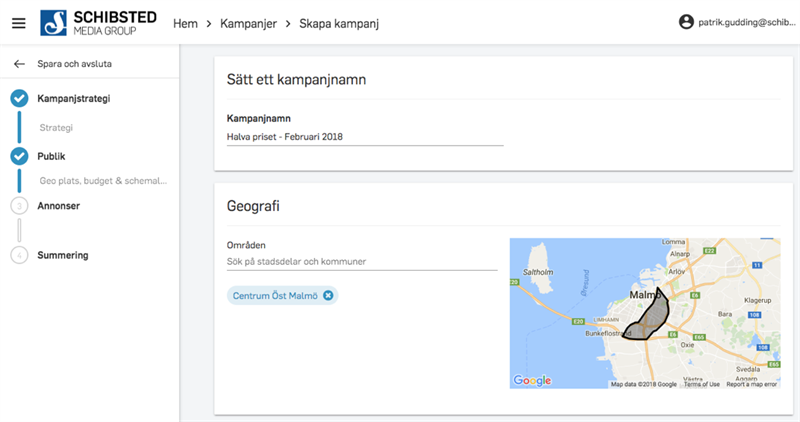Click the Schibsted Media Group logo
This screenshot has height=422, width=800.
tap(98, 22)
